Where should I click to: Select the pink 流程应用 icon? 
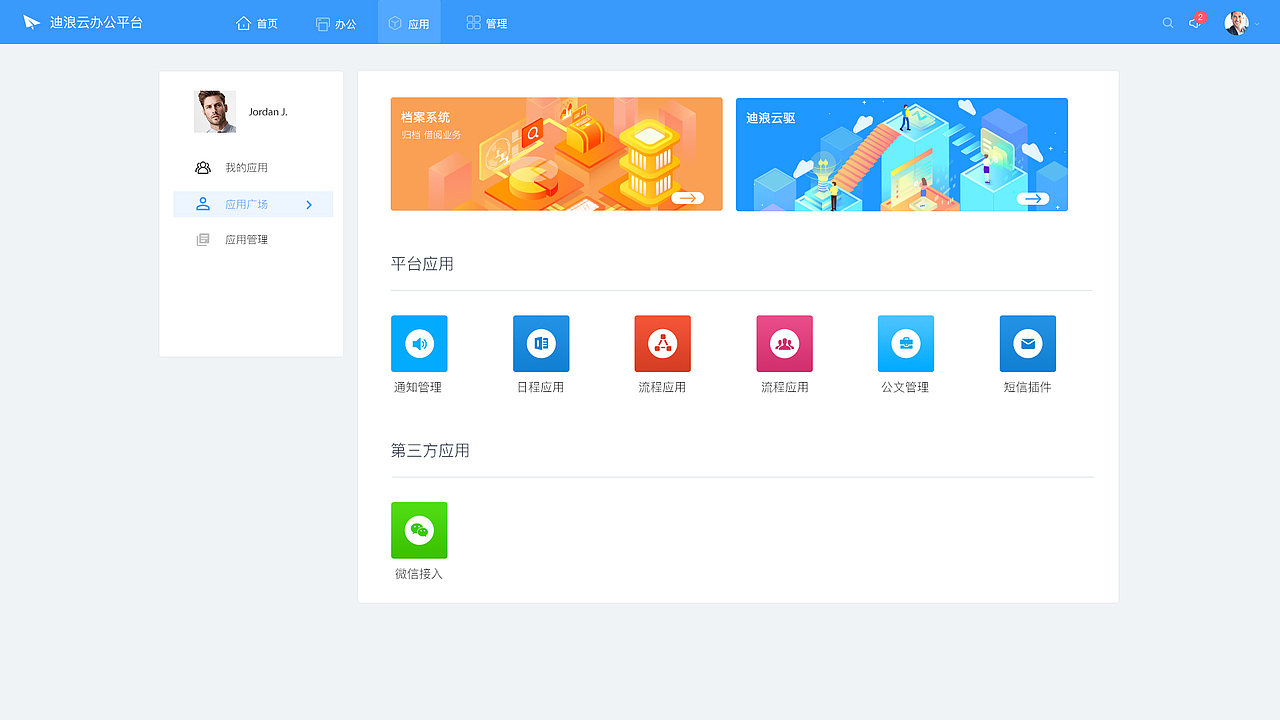784,343
